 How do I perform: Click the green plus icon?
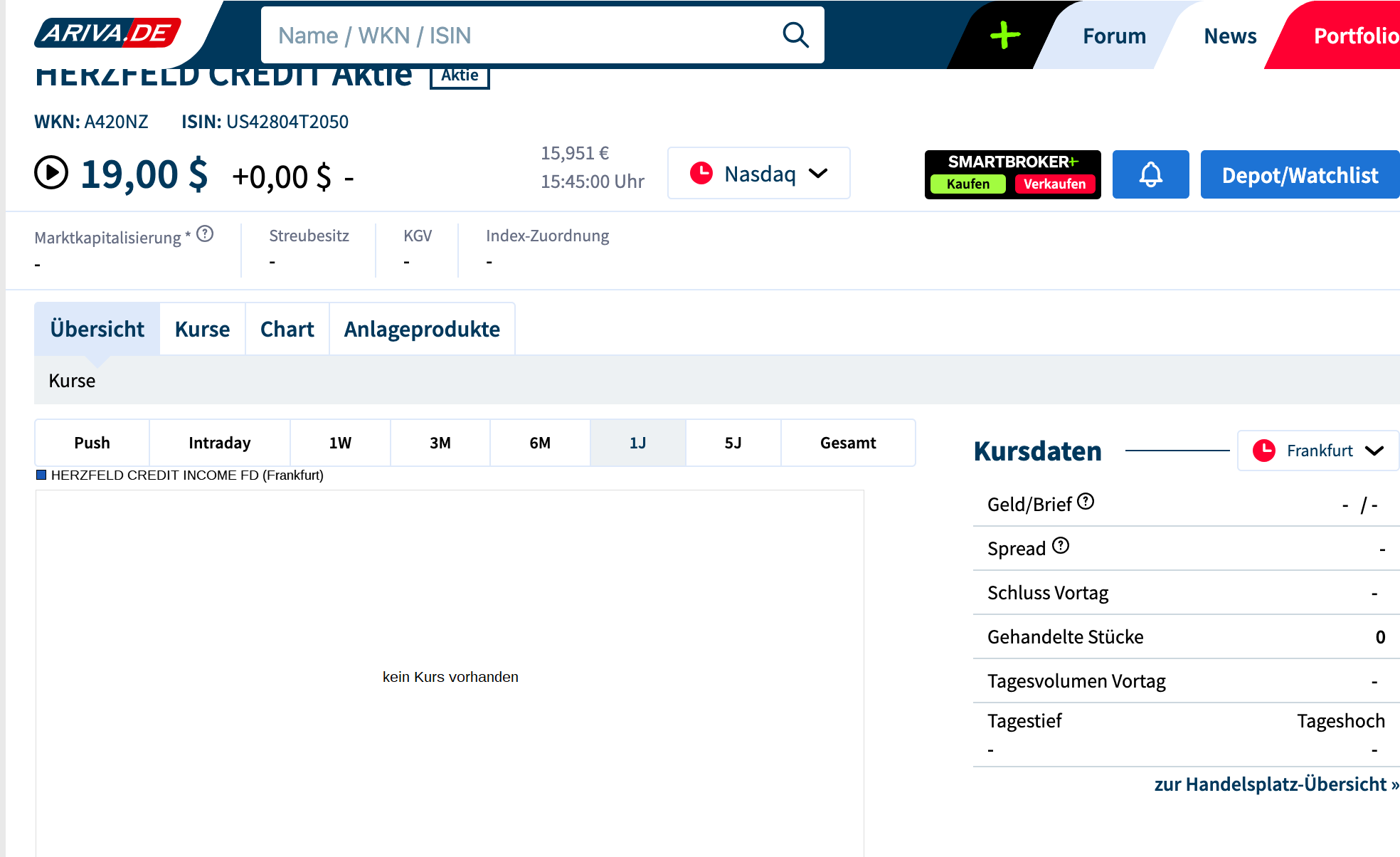(x=1004, y=35)
